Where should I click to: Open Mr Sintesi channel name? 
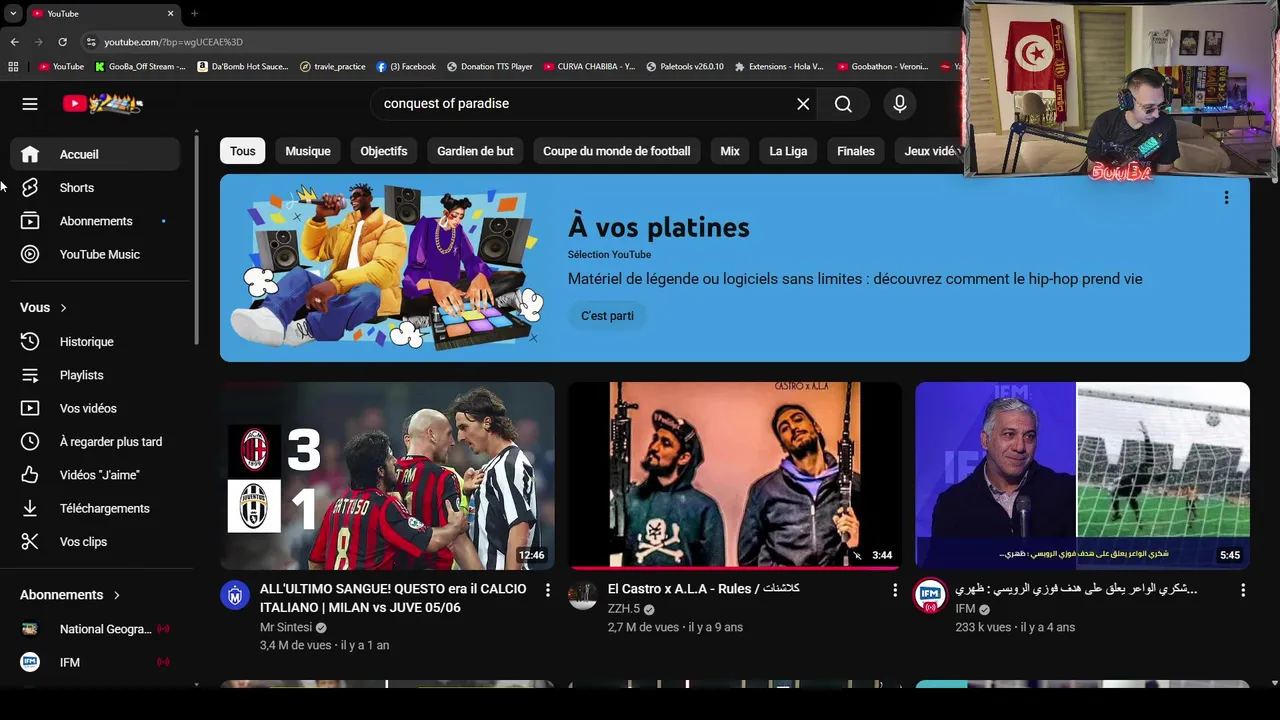click(x=286, y=628)
